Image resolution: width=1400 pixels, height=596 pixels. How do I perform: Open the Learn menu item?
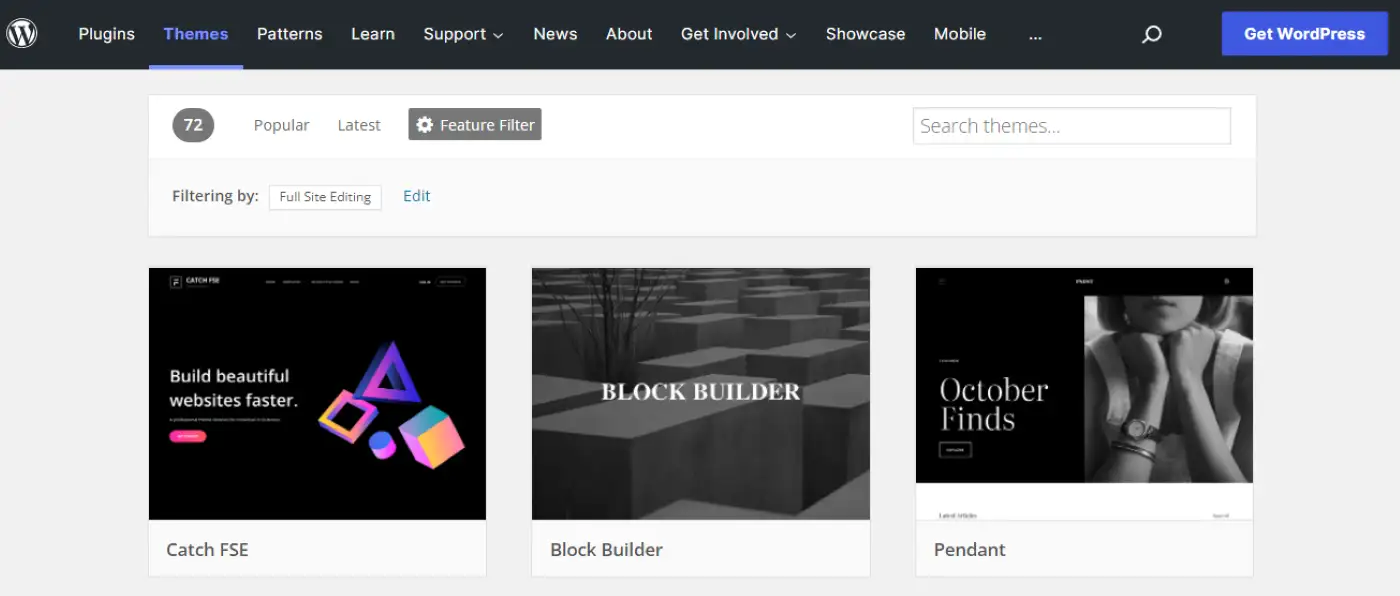click(x=373, y=34)
